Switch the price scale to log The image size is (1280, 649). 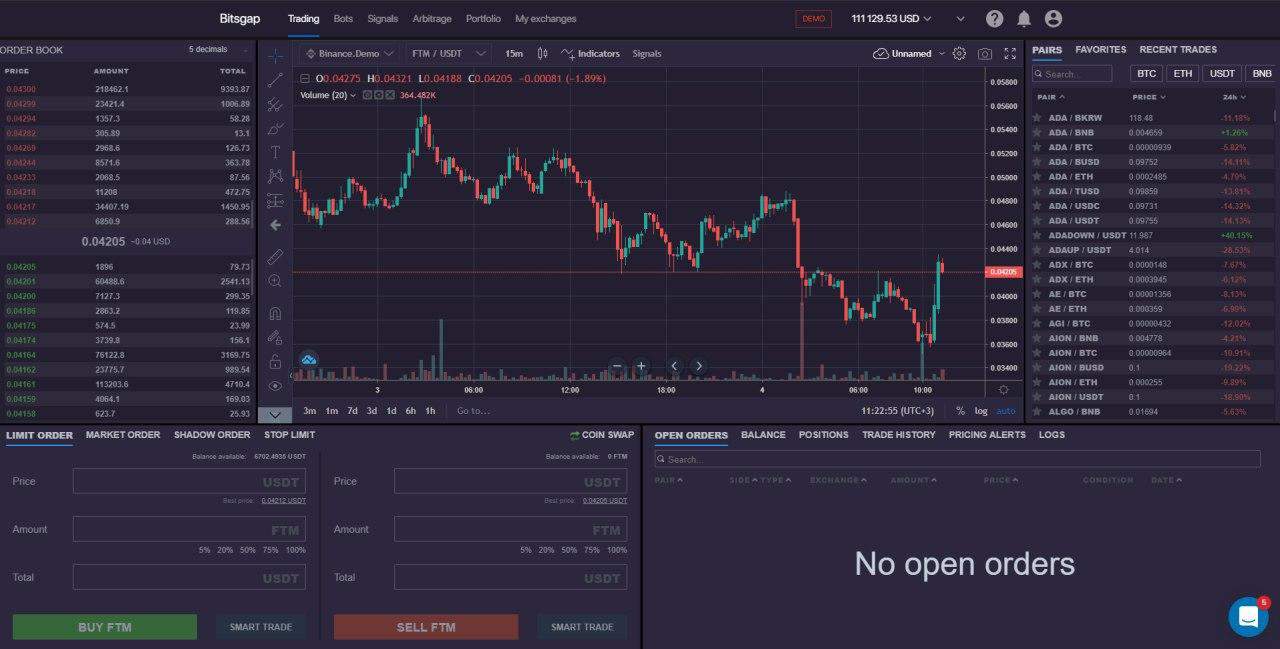[982, 411]
